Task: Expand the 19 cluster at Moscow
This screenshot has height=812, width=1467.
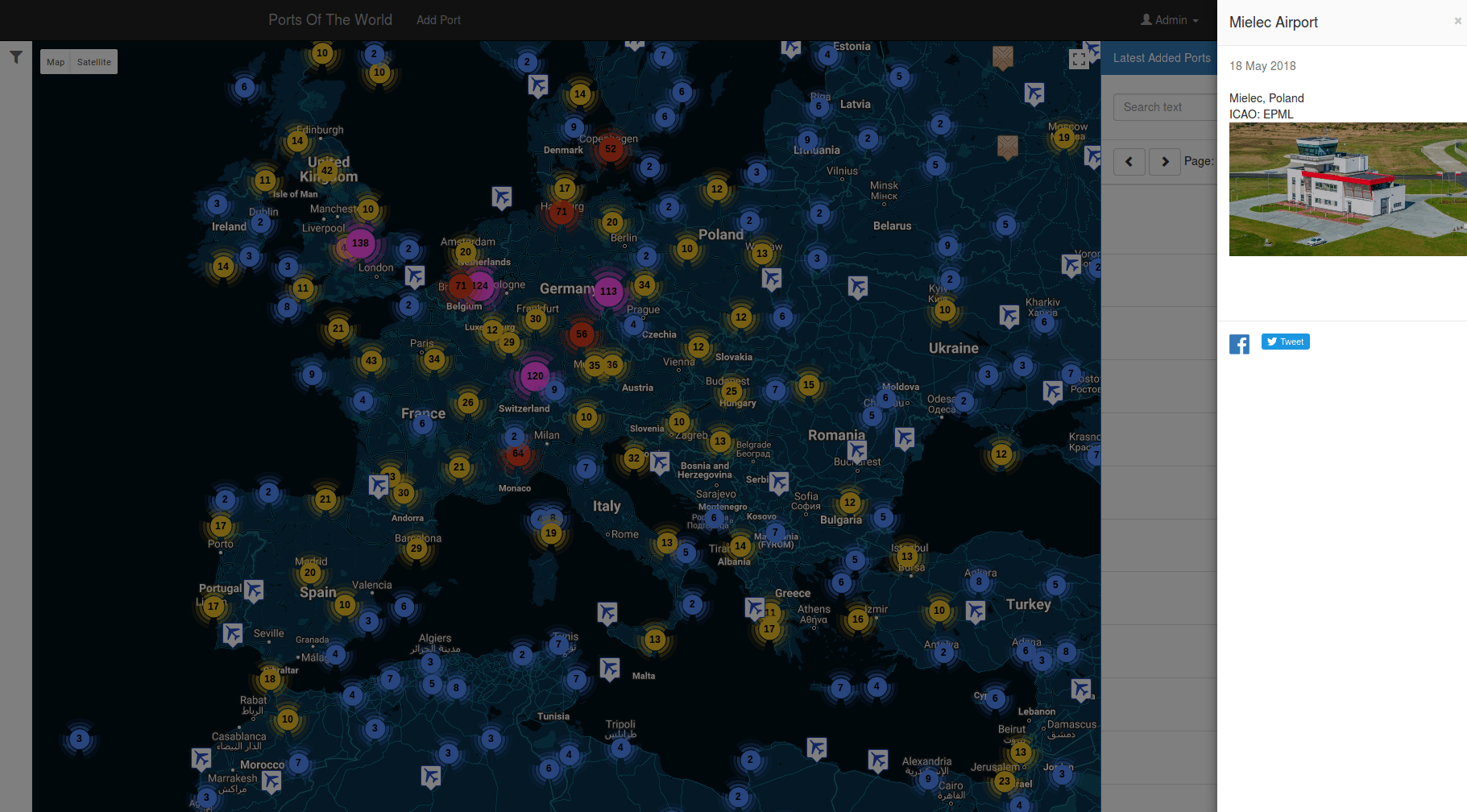Action: pos(1064,137)
